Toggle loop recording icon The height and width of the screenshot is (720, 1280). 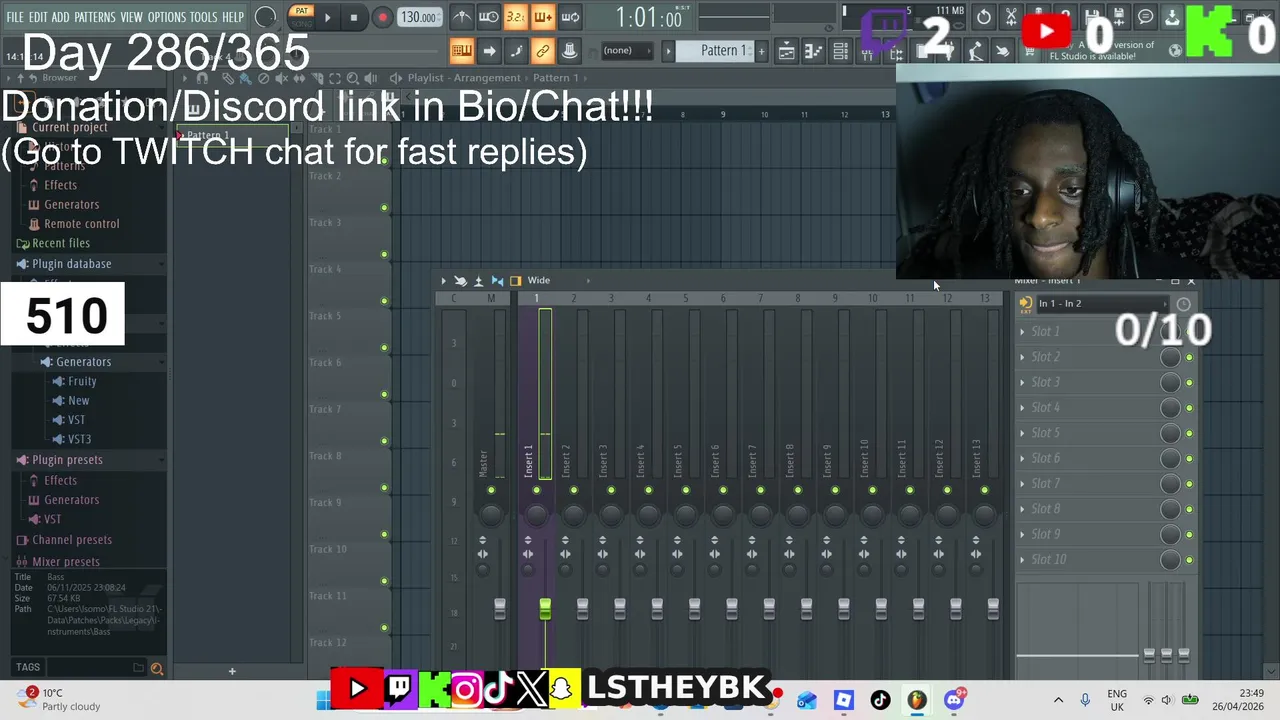coord(569,17)
